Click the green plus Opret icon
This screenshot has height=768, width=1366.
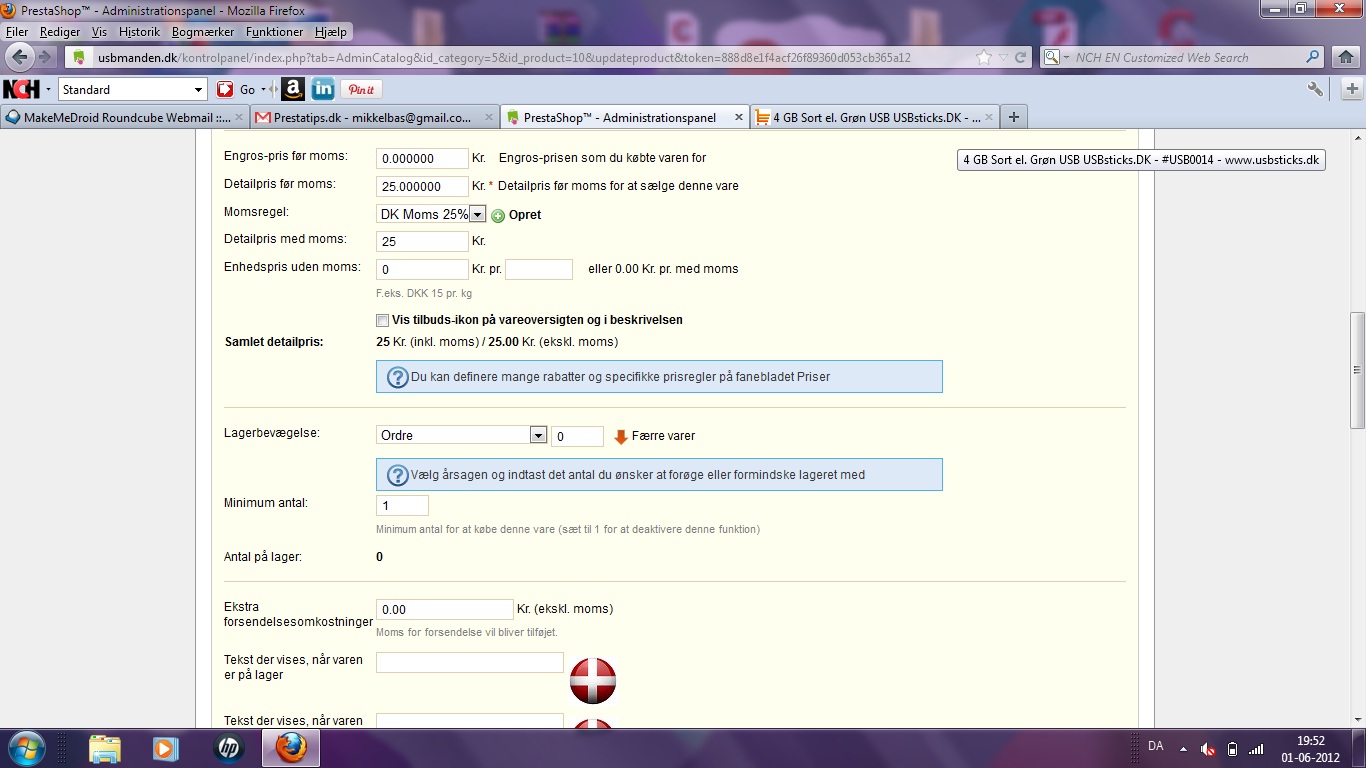pyautogui.click(x=498, y=215)
